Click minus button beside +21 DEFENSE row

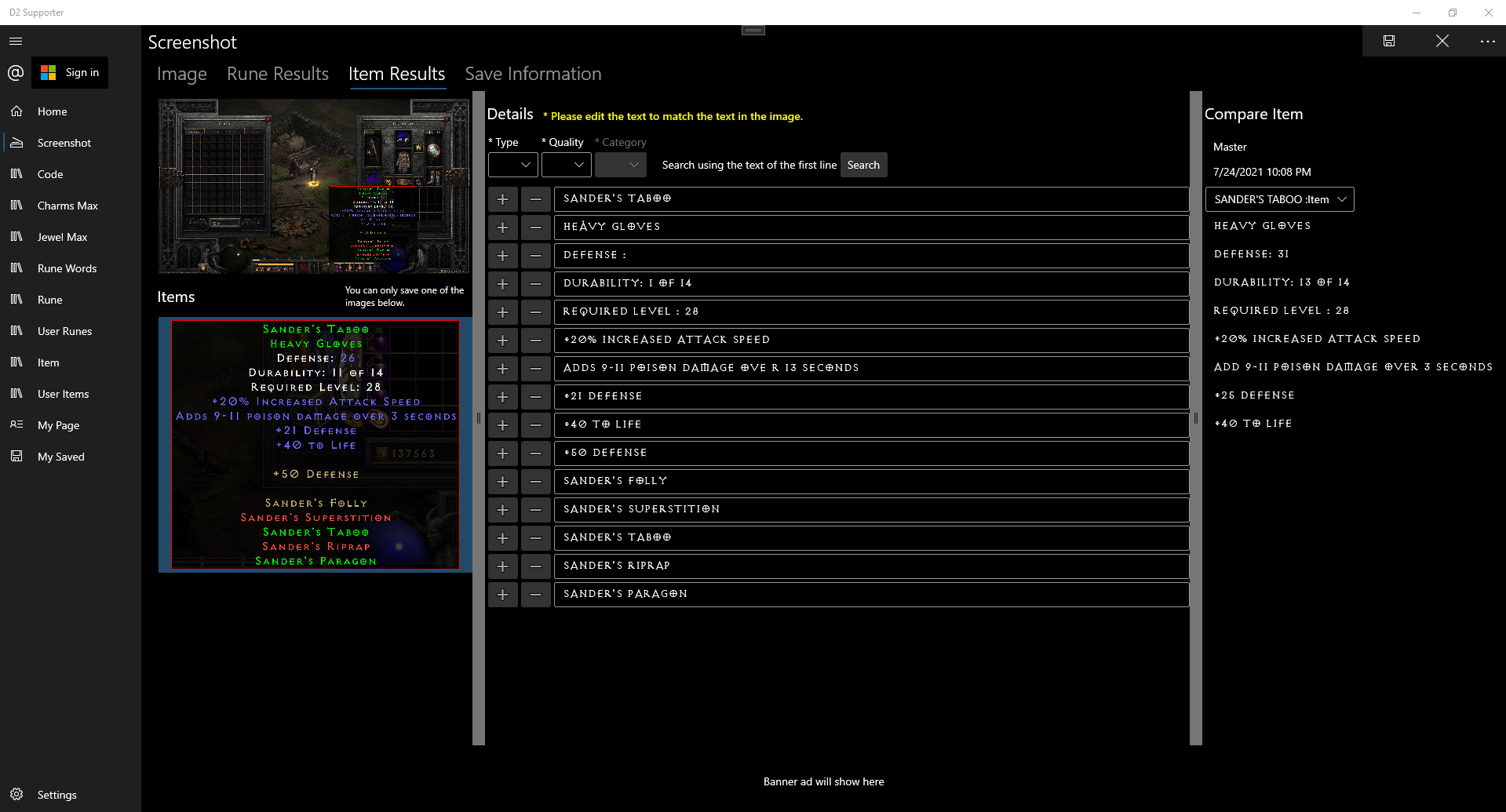pos(535,397)
